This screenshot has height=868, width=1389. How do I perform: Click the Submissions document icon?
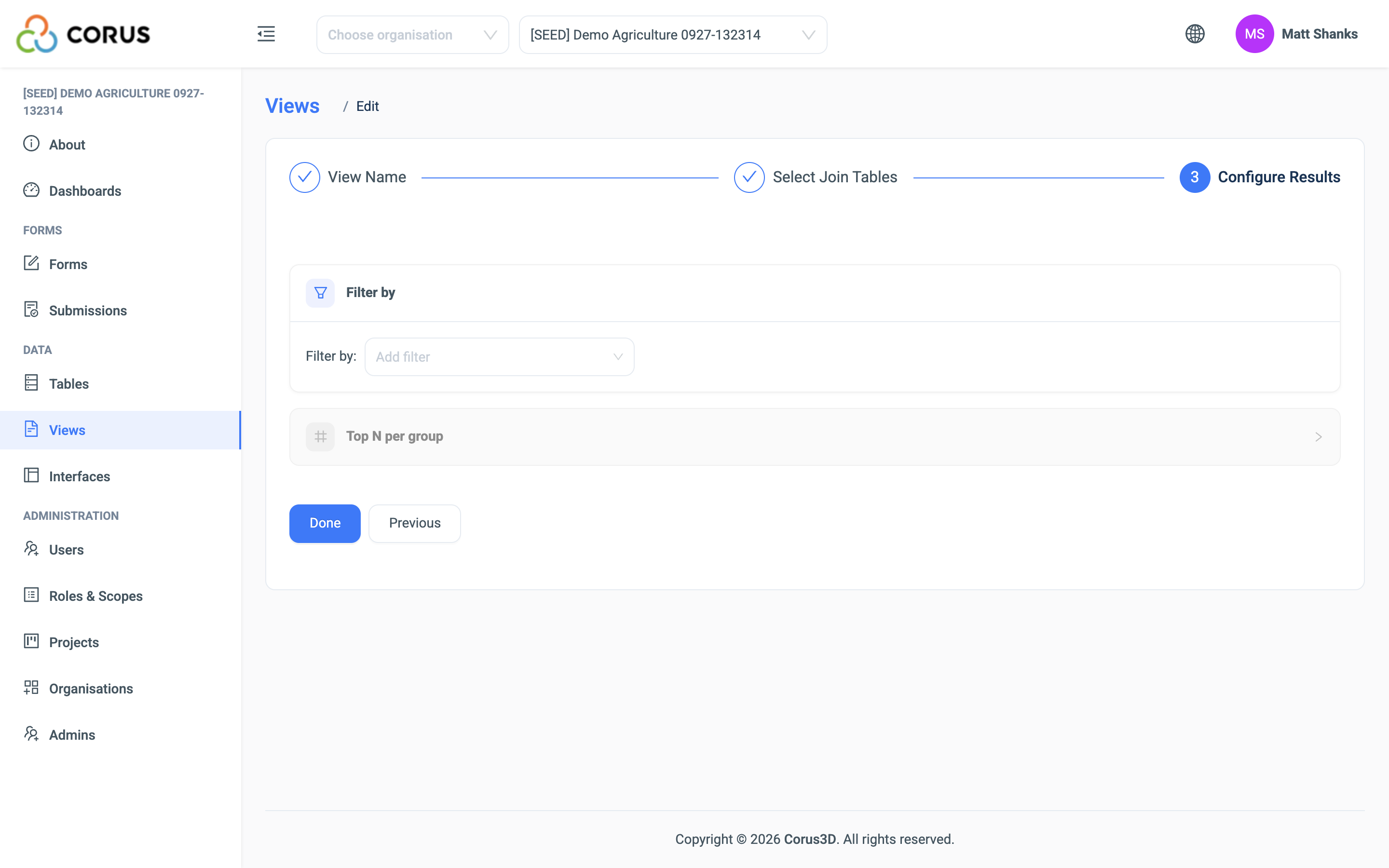pyautogui.click(x=31, y=310)
